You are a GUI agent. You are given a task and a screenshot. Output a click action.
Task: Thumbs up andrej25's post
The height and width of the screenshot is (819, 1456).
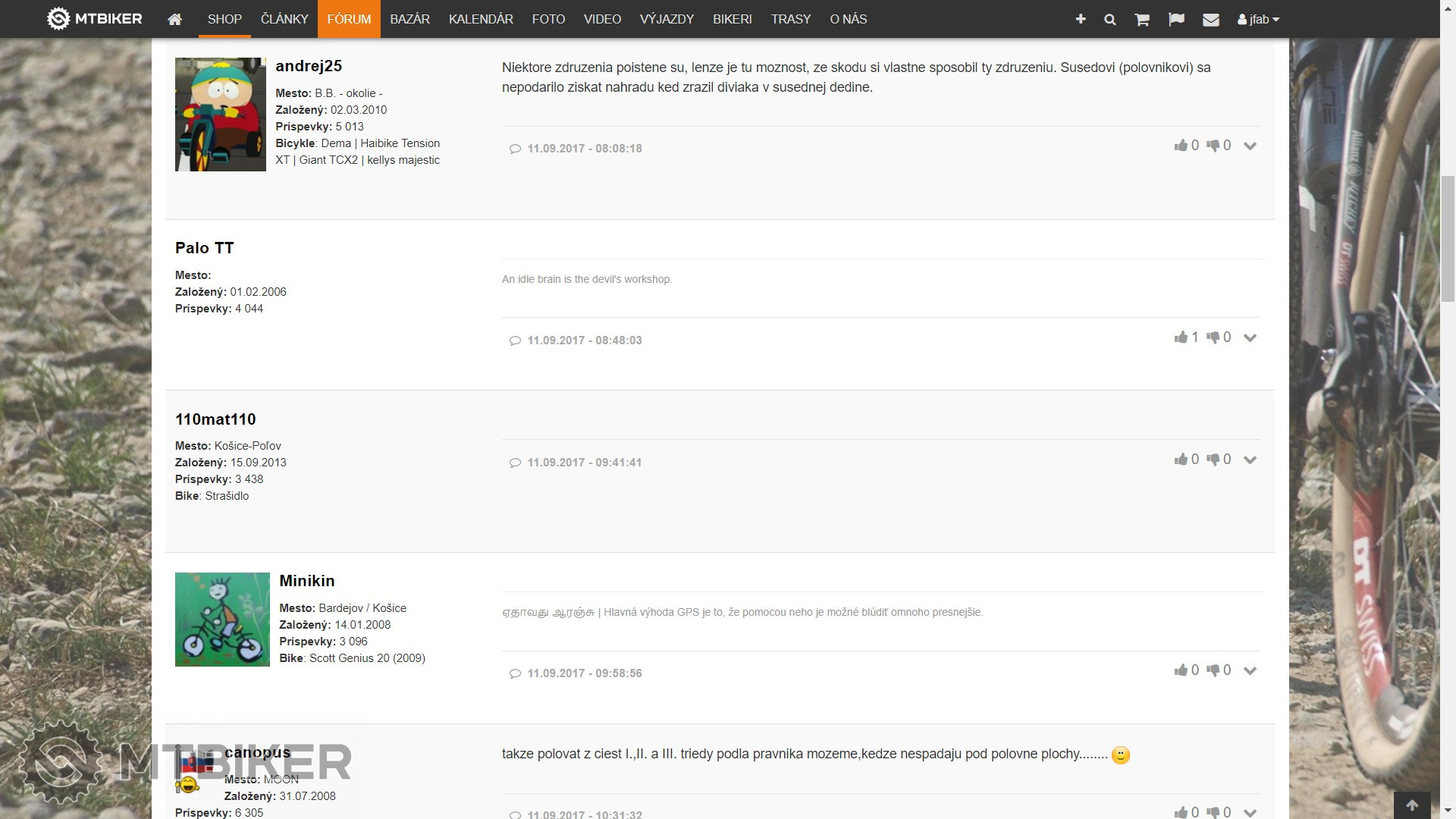pyautogui.click(x=1181, y=146)
